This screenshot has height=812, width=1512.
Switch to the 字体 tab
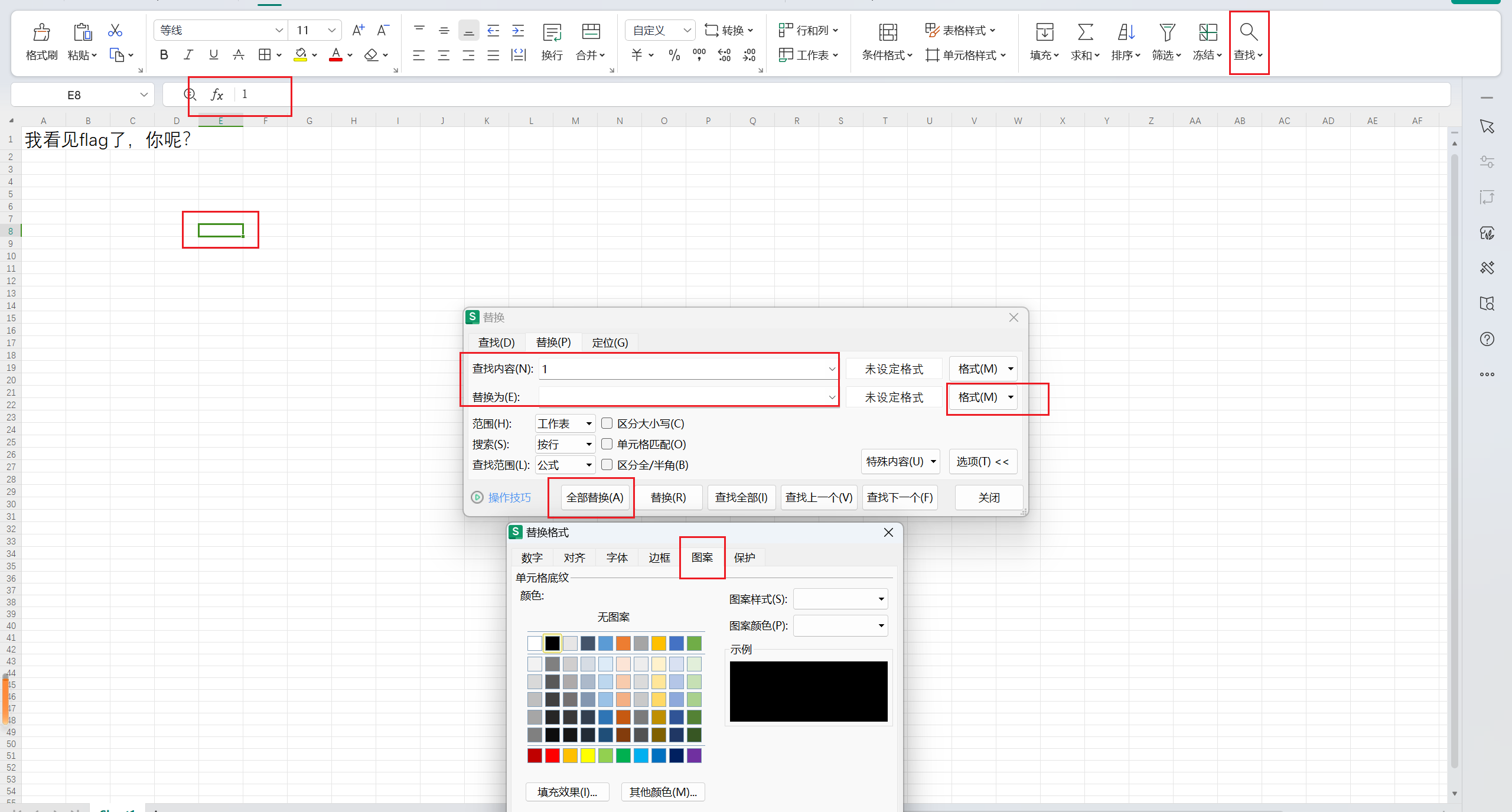[617, 557]
